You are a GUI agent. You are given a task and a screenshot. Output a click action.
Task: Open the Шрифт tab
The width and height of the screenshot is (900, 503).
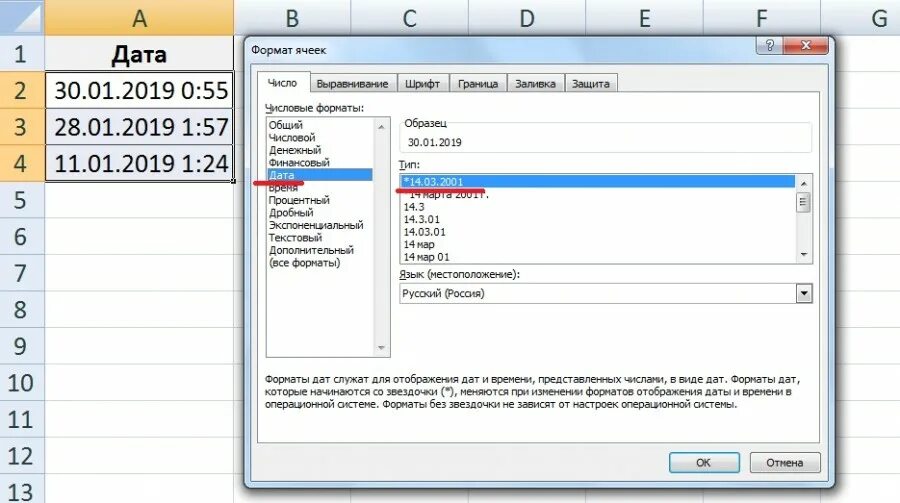point(422,83)
